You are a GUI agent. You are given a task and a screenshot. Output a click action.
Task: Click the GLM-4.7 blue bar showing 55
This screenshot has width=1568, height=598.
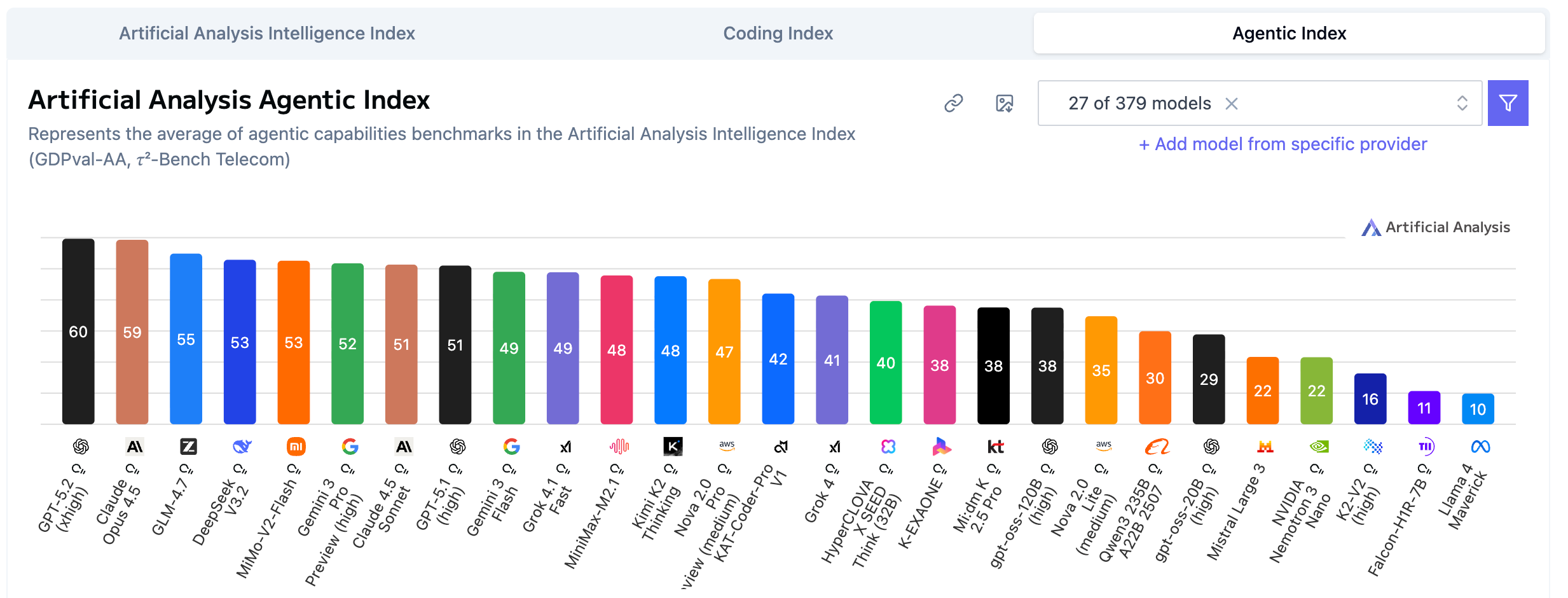[186, 338]
